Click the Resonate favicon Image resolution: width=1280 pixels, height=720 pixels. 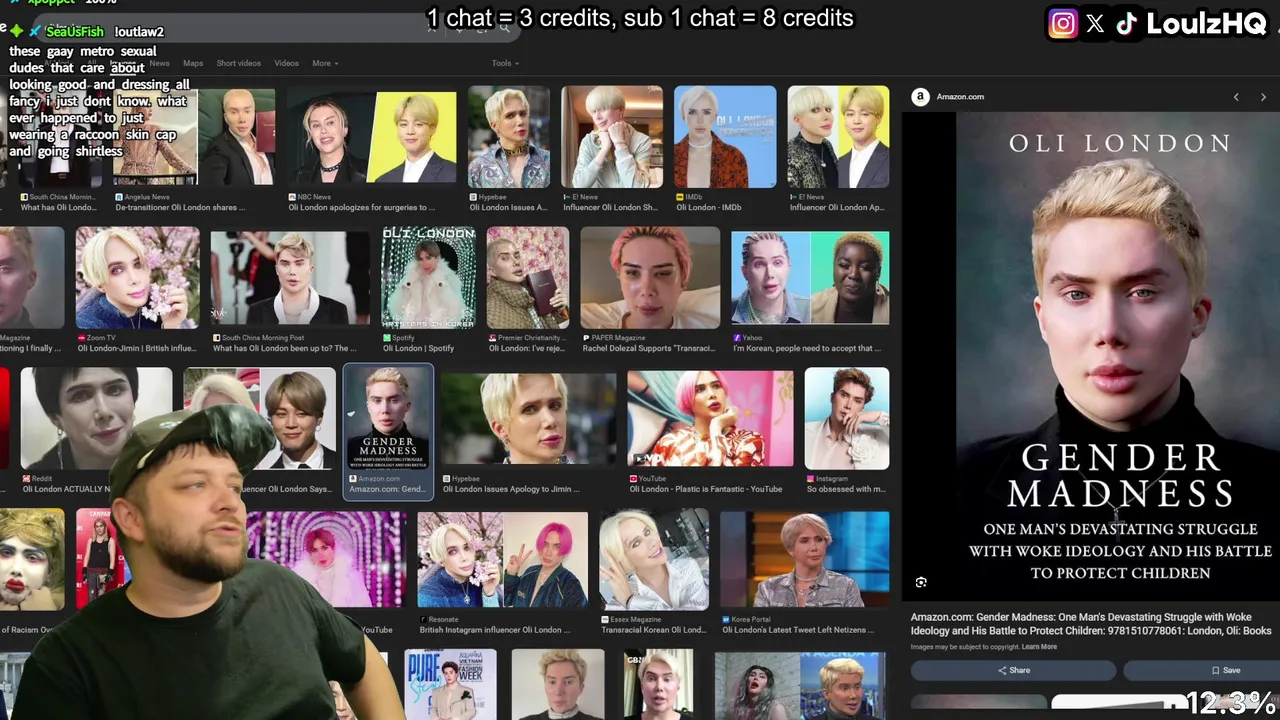(x=423, y=620)
